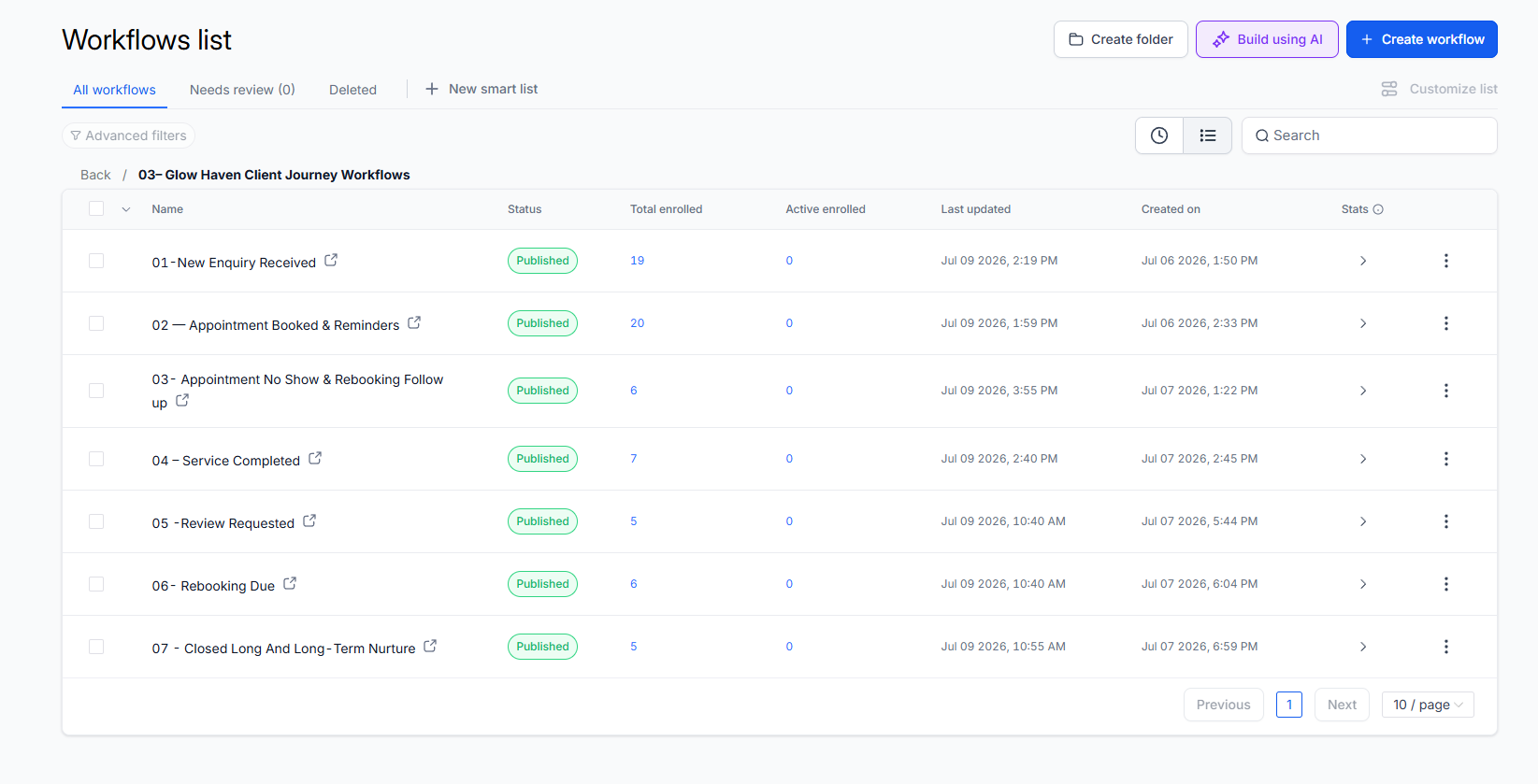This screenshot has height=784, width=1538.
Task: Tick the select-all checkbox in table header
Action: click(96, 208)
